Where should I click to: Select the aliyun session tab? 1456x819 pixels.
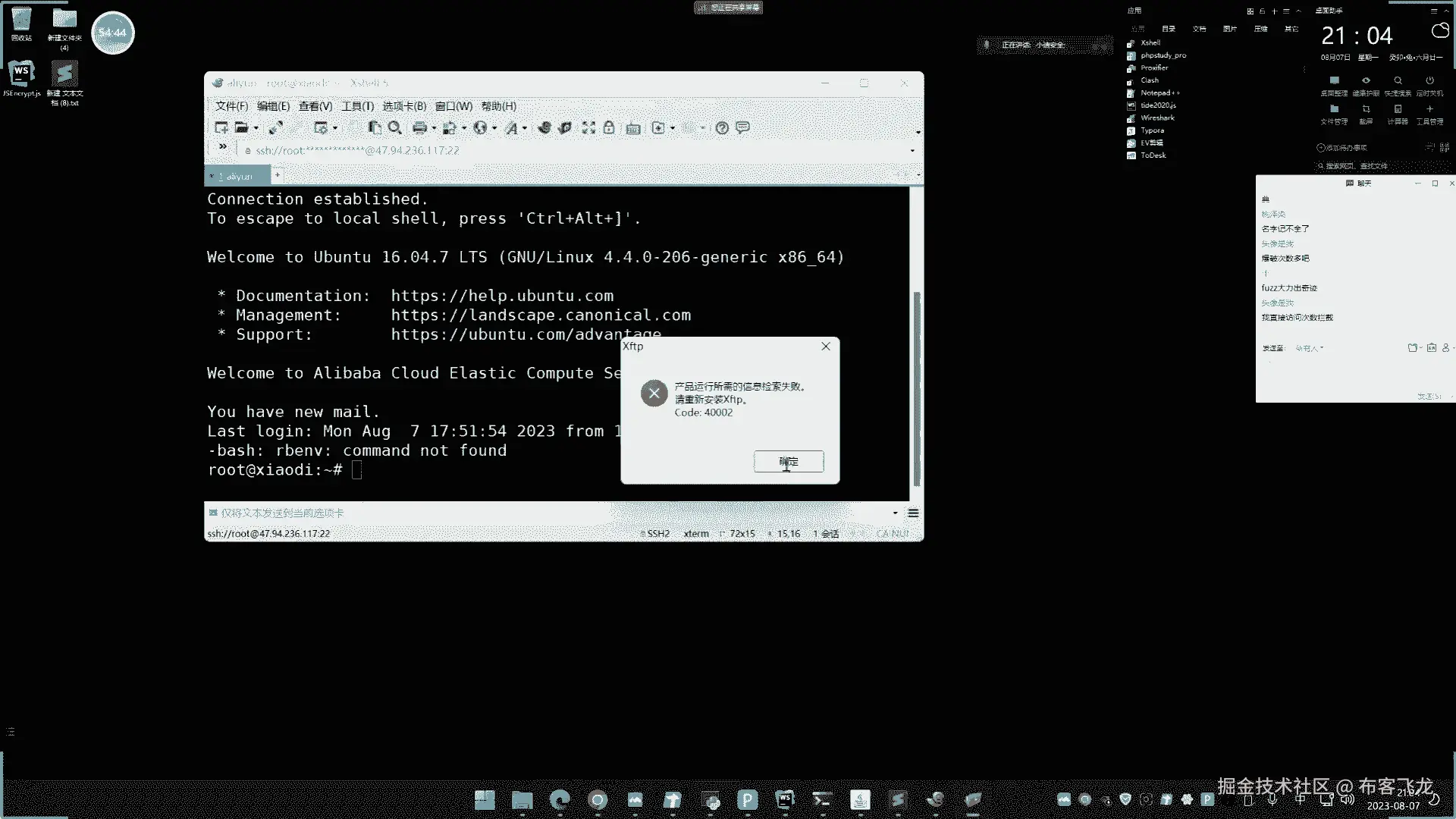(x=238, y=176)
